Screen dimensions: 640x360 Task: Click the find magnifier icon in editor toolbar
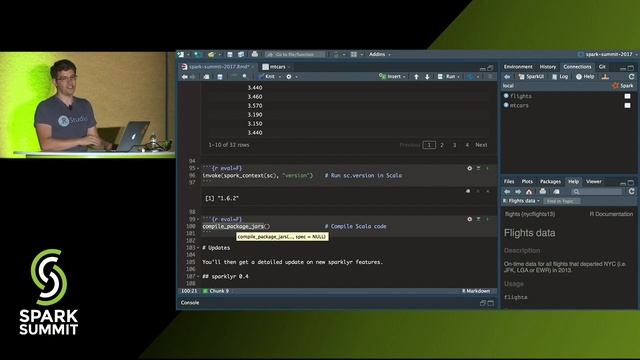[244, 76]
